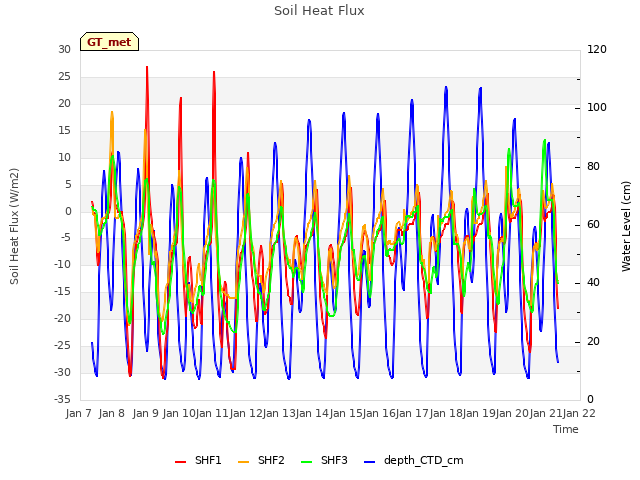Screen dimensions: 640x480
Task: Click the green SHF3 legend color marker
Action: tap(307, 462)
